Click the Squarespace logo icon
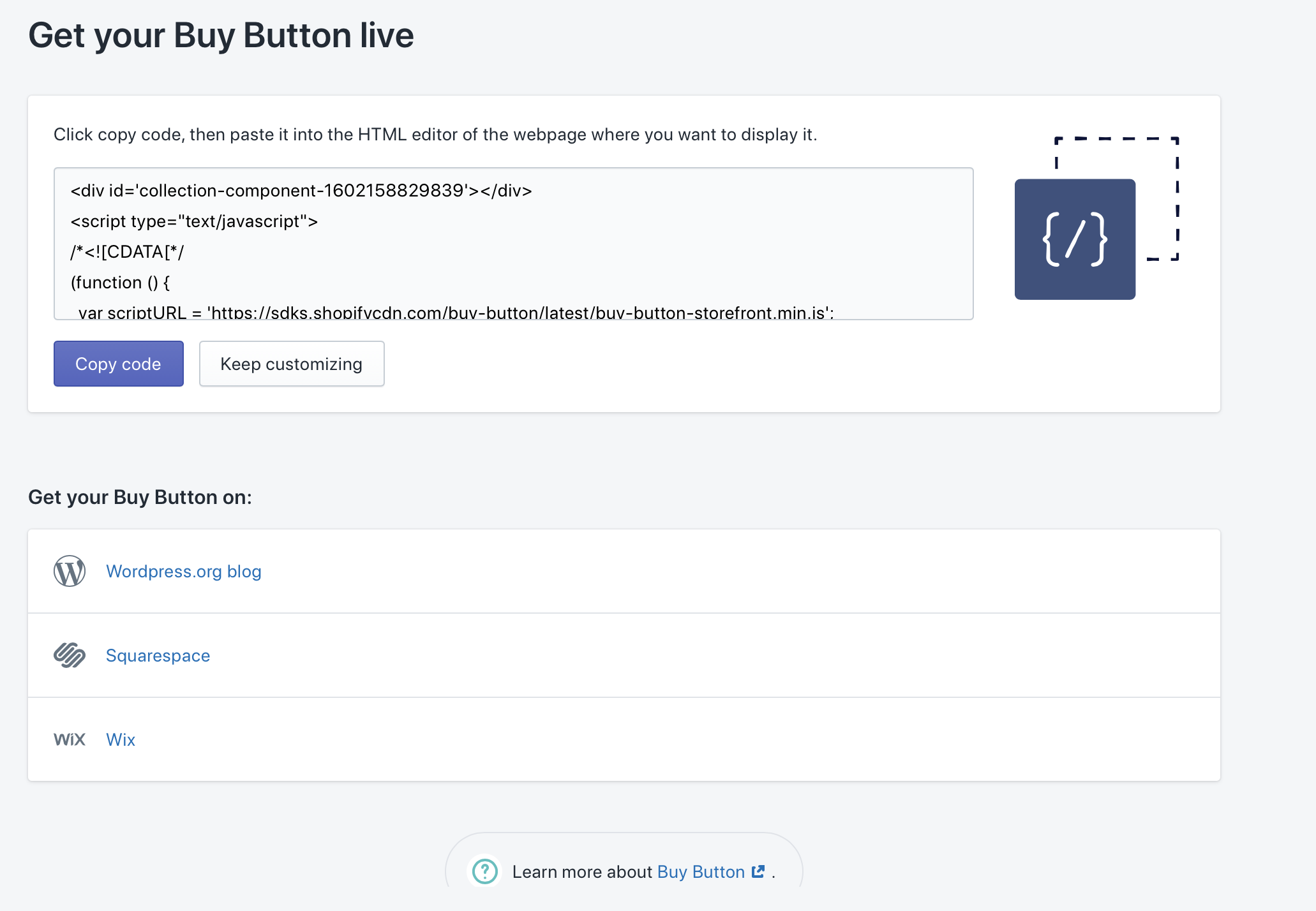Image resolution: width=1316 pixels, height=911 pixels. (x=70, y=655)
